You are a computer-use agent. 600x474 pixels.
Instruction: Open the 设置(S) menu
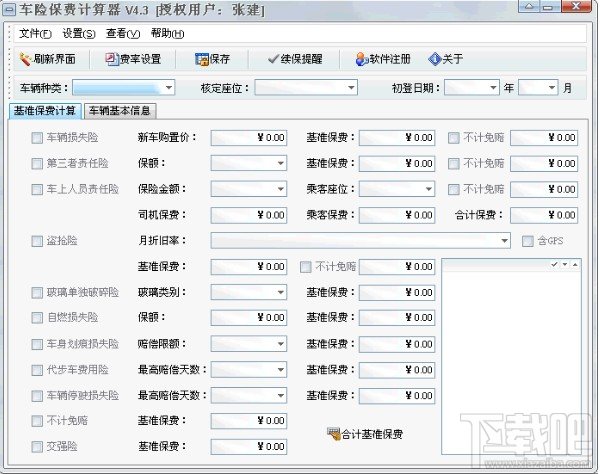click(79, 34)
